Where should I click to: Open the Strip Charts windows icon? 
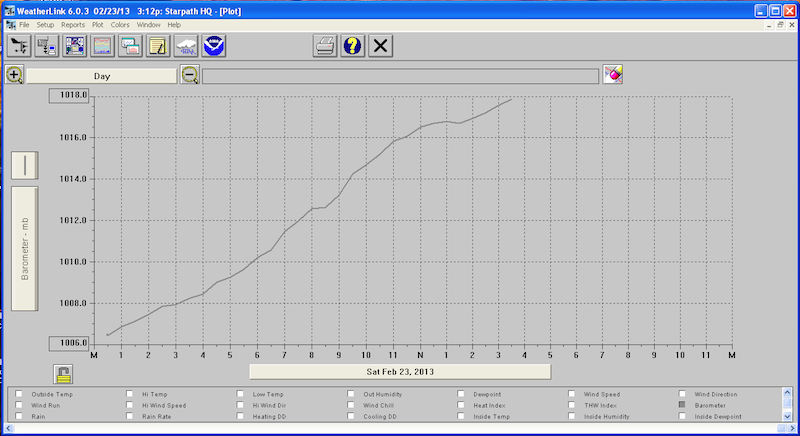point(130,46)
